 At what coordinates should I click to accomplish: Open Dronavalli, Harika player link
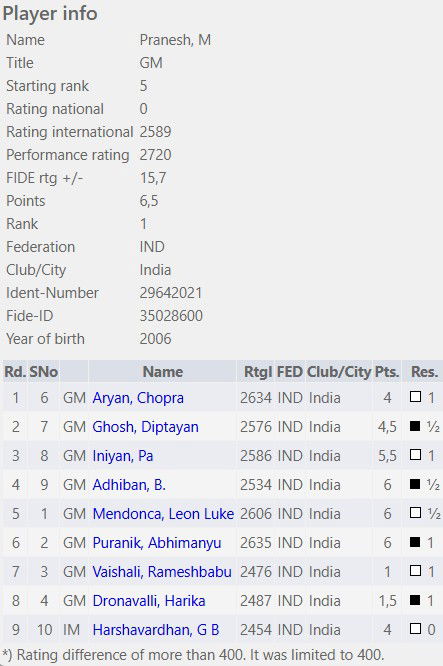(149, 601)
